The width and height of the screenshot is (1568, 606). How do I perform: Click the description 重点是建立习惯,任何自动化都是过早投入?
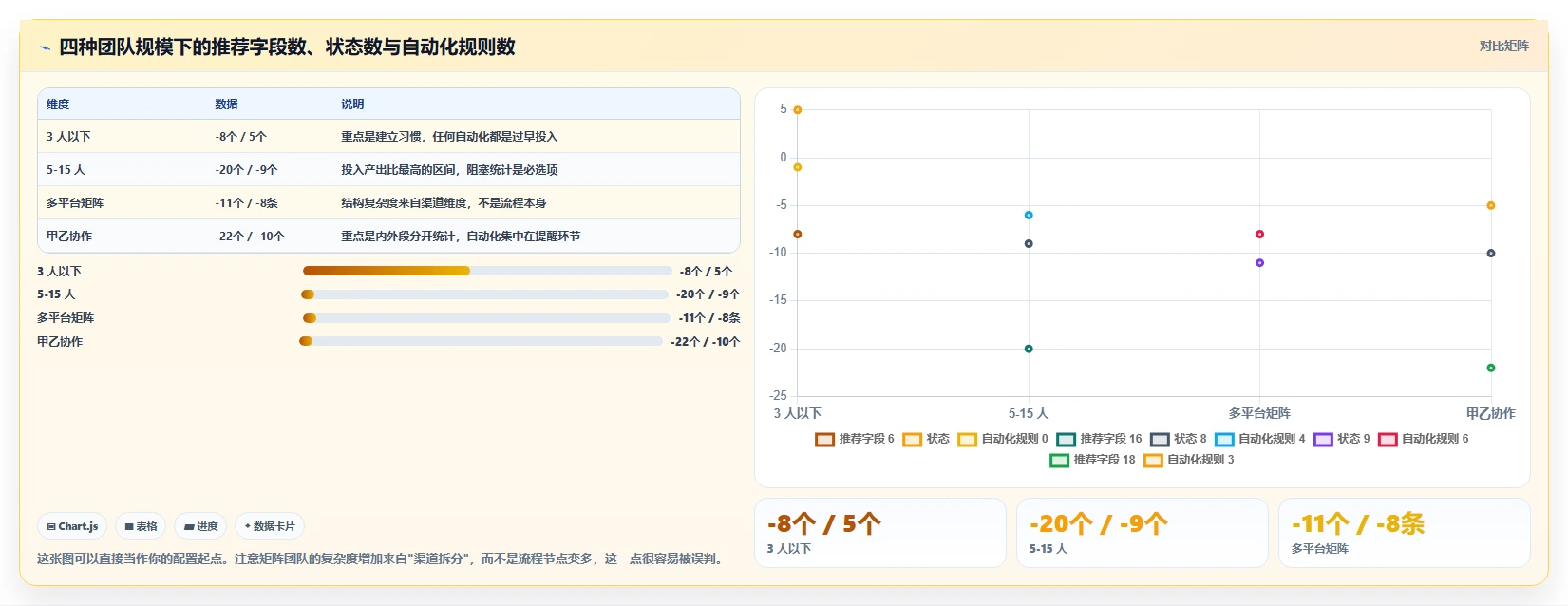point(449,137)
